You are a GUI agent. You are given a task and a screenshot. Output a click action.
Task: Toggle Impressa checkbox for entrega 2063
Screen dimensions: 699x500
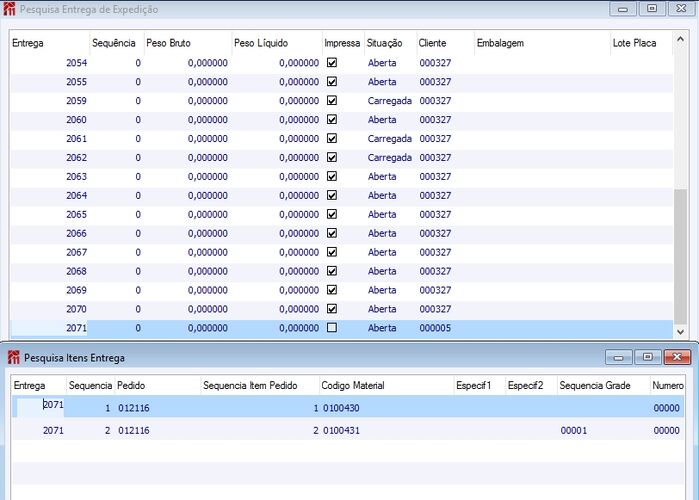332,176
